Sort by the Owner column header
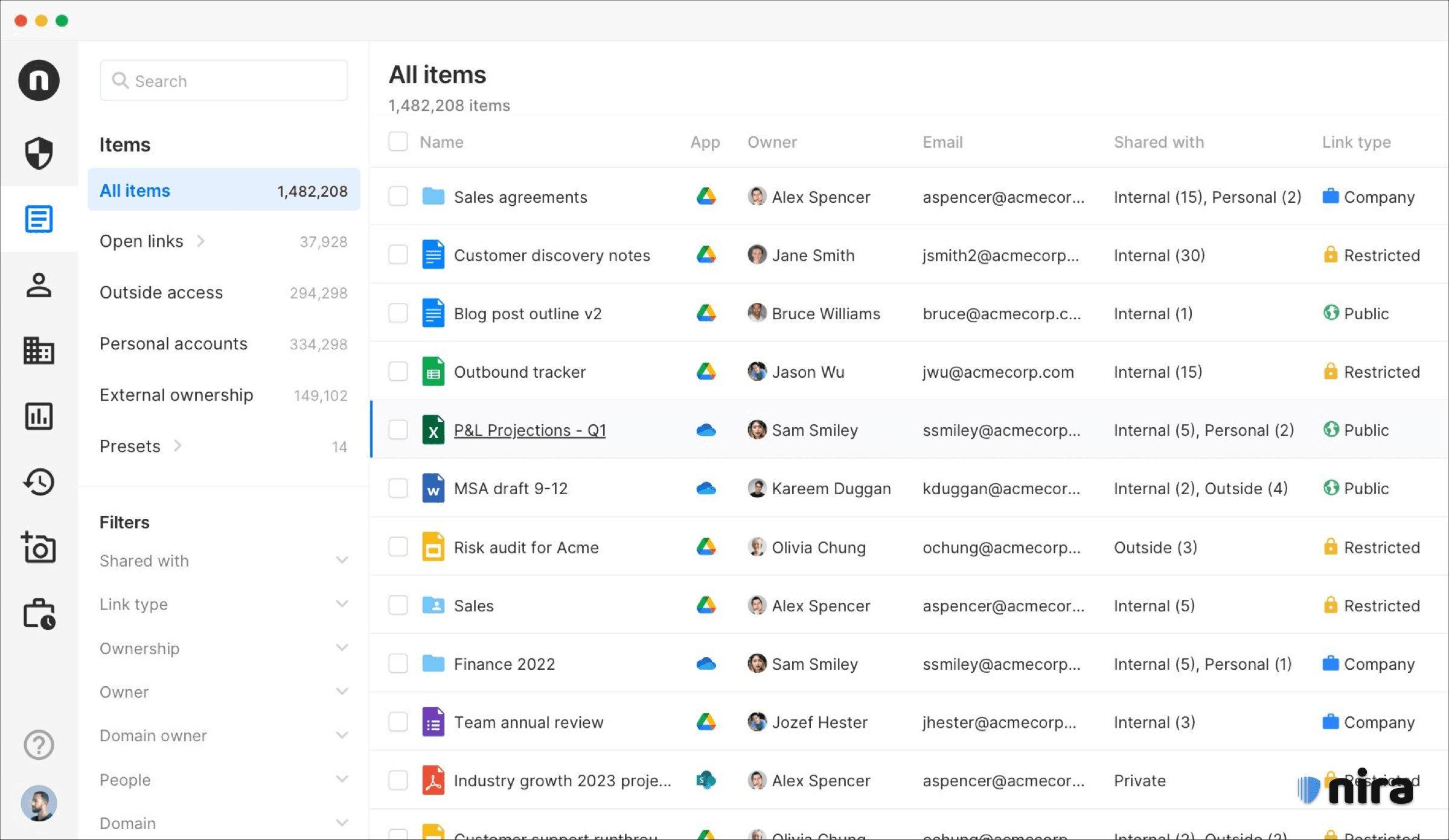This screenshot has height=840, width=1449. pyautogui.click(x=772, y=142)
